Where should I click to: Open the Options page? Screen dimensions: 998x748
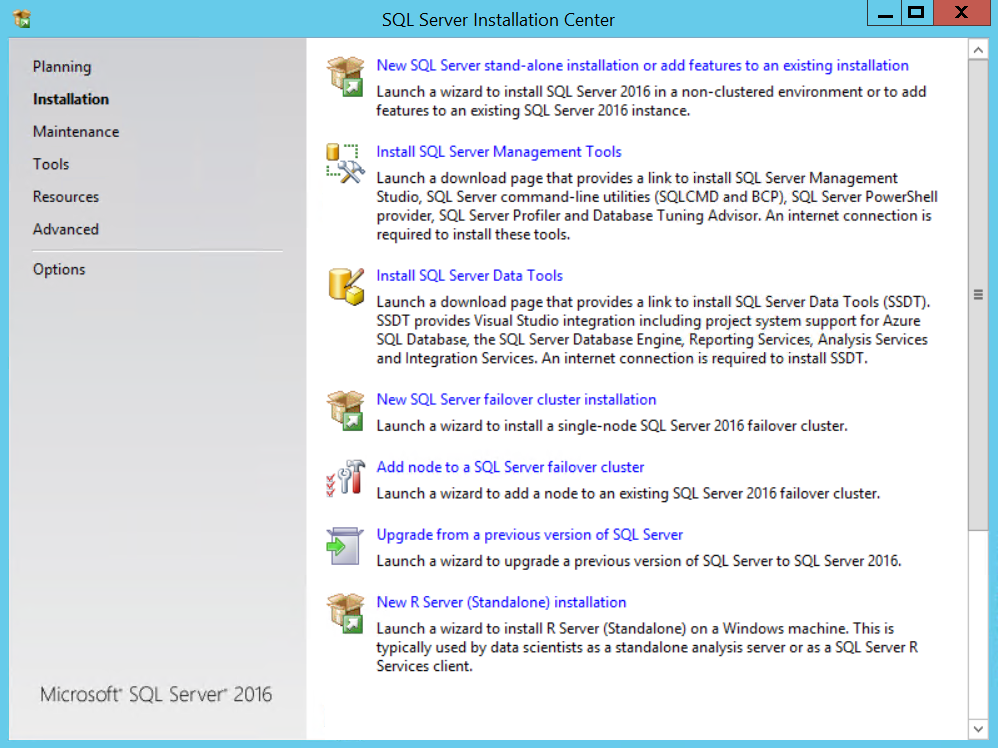pyautogui.click(x=59, y=268)
